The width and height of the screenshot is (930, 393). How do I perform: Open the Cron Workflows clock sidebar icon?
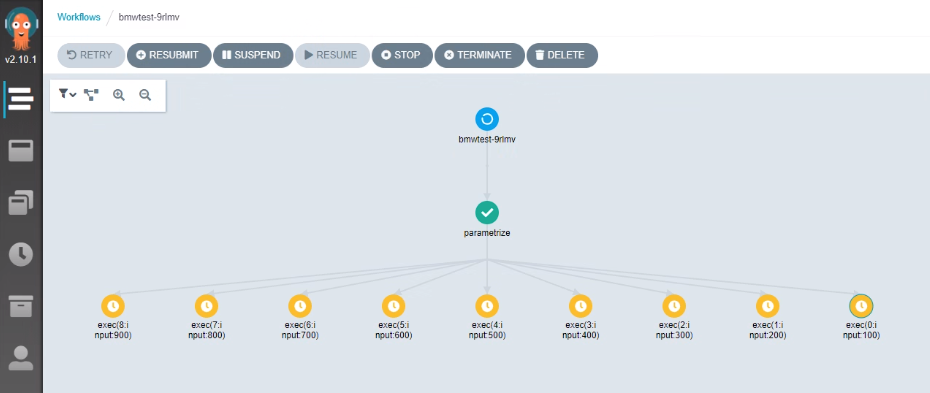click(21, 254)
